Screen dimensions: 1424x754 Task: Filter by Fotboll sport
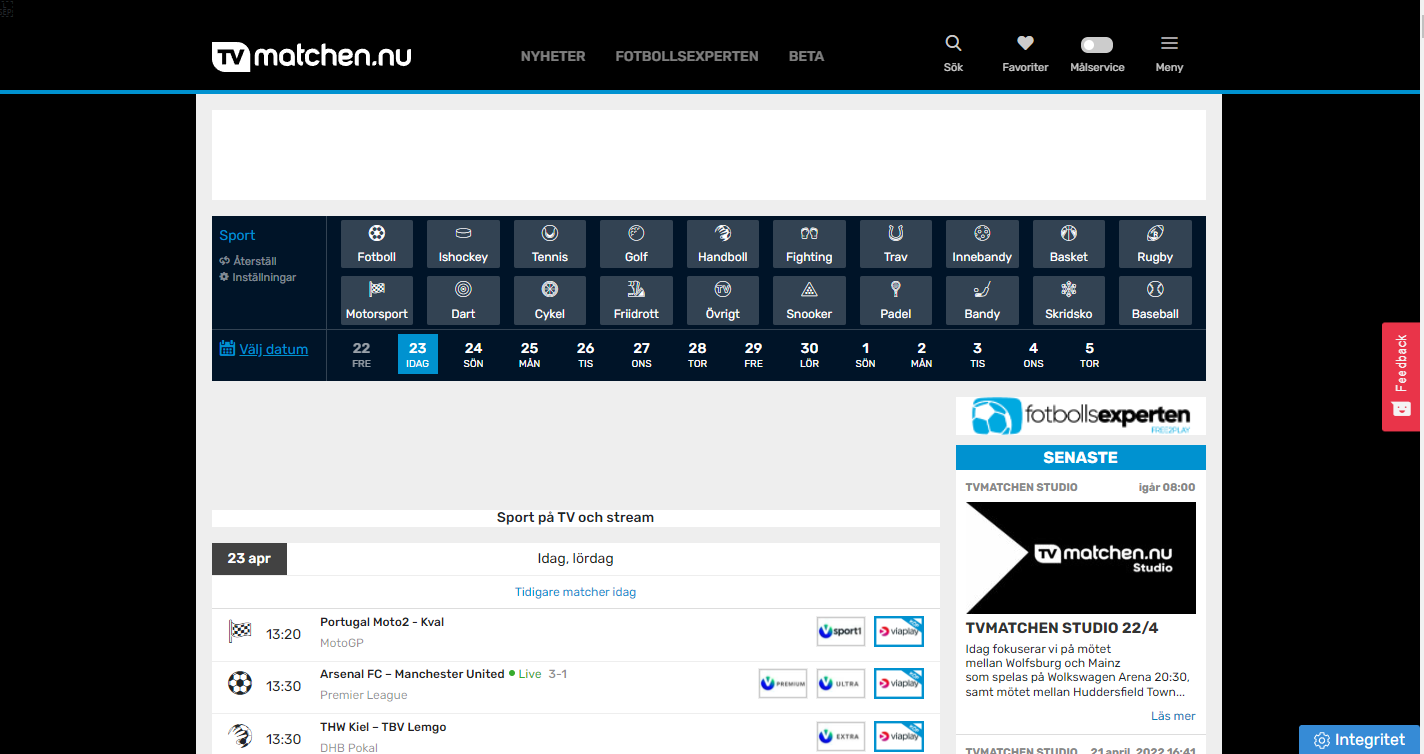pos(377,244)
